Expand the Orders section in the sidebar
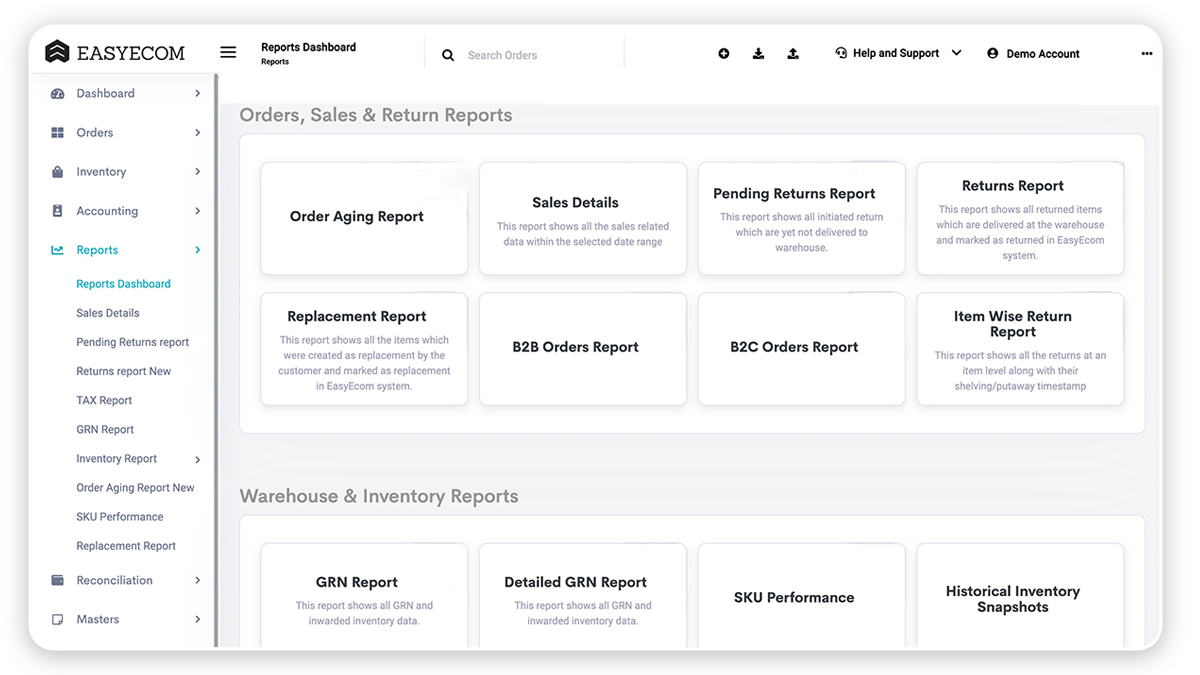Screen dimensions: 1200x675 pos(197,132)
